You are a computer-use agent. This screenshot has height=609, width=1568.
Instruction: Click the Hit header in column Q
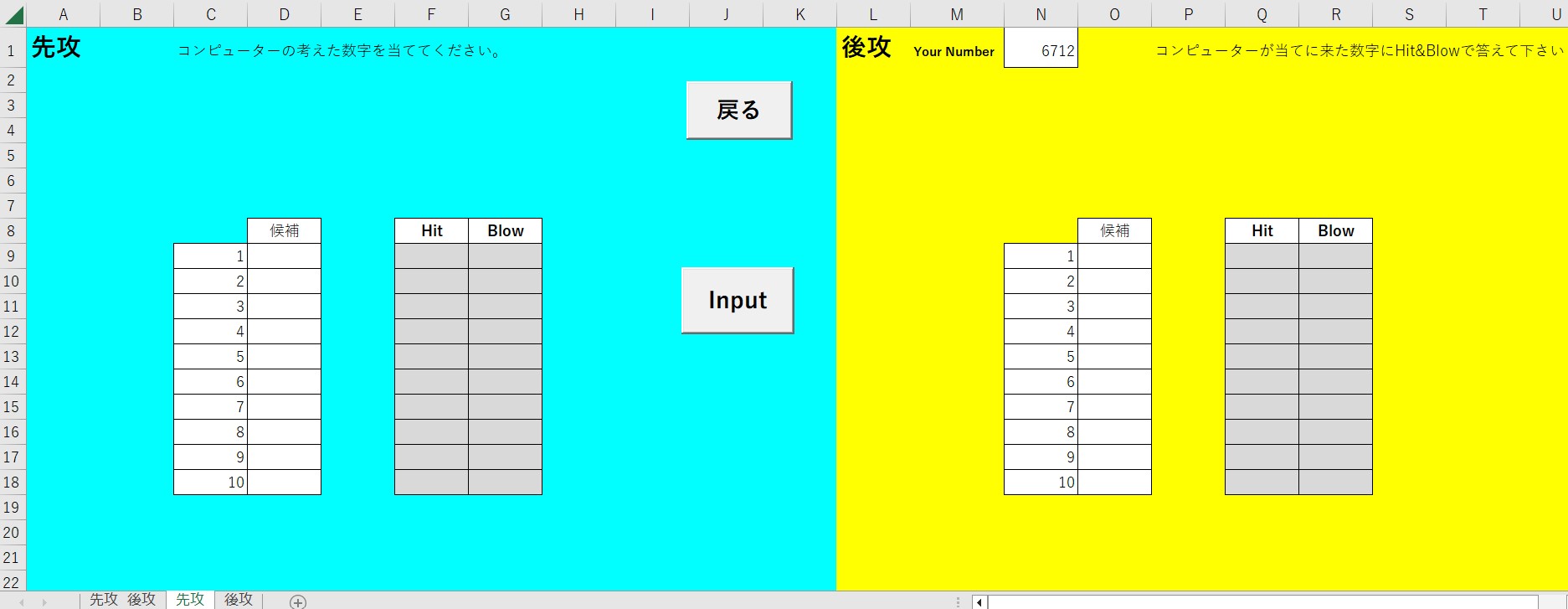tap(1262, 230)
